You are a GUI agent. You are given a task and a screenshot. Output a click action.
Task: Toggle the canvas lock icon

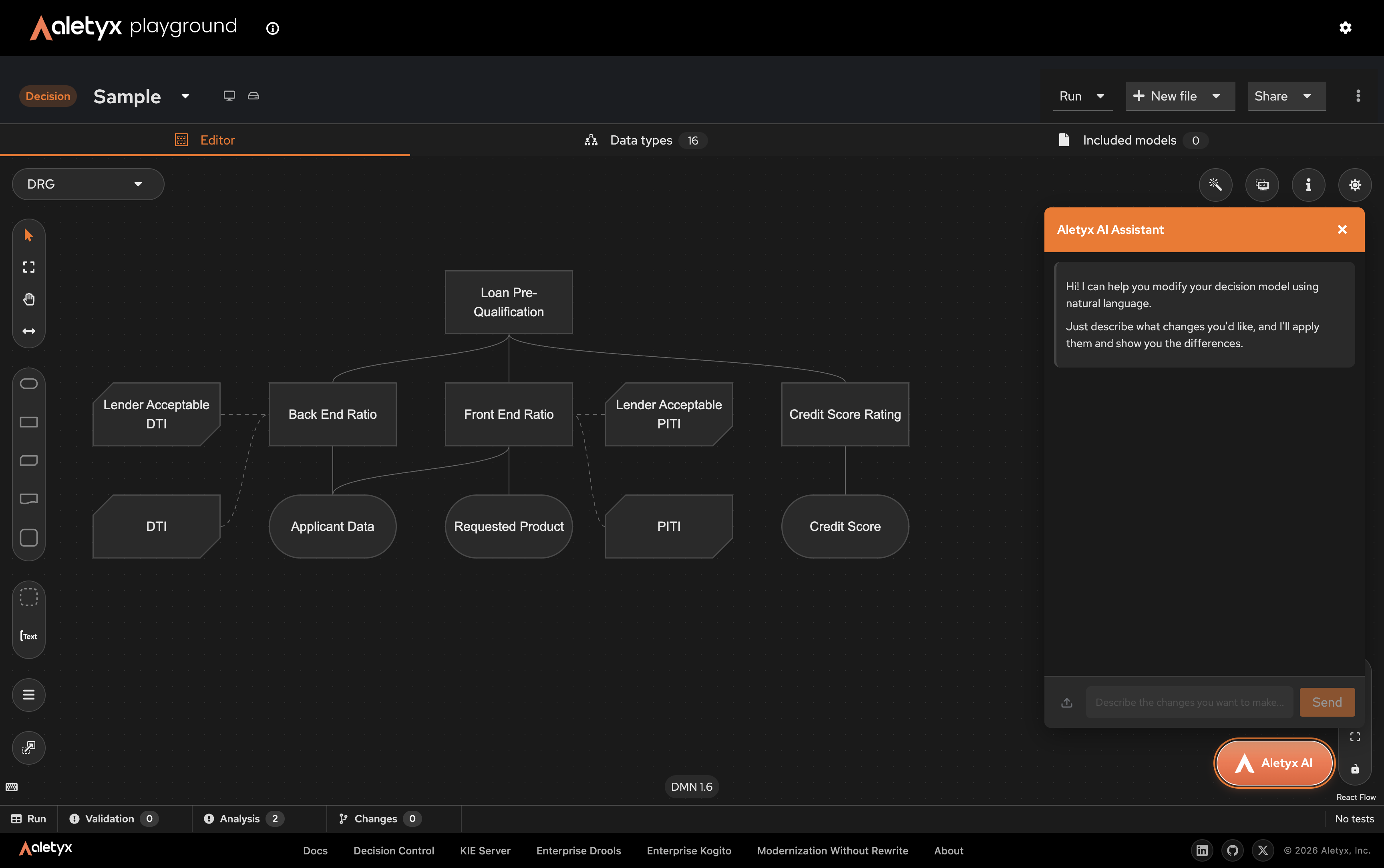[1355, 769]
